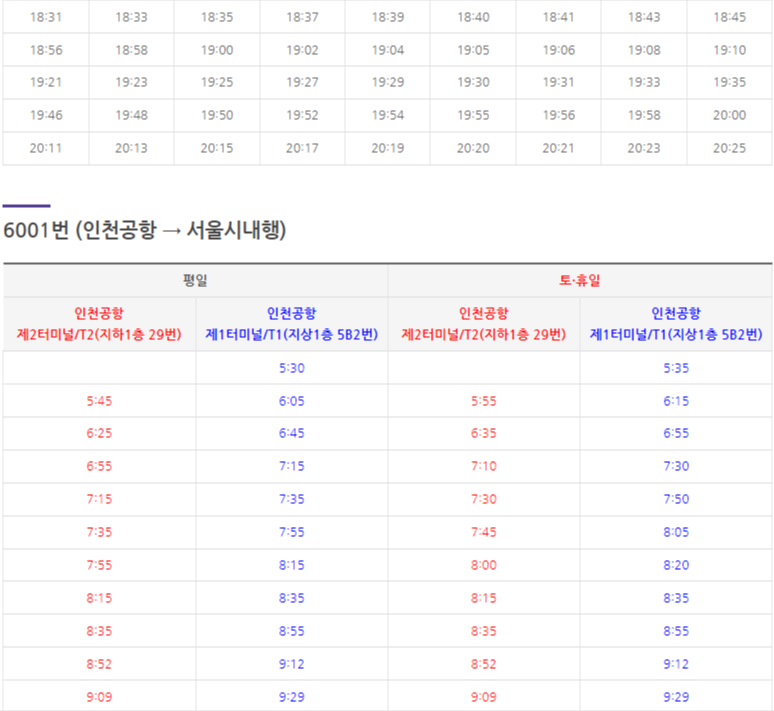Click the blue 8:55 time under 평일 T1

click(x=292, y=631)
